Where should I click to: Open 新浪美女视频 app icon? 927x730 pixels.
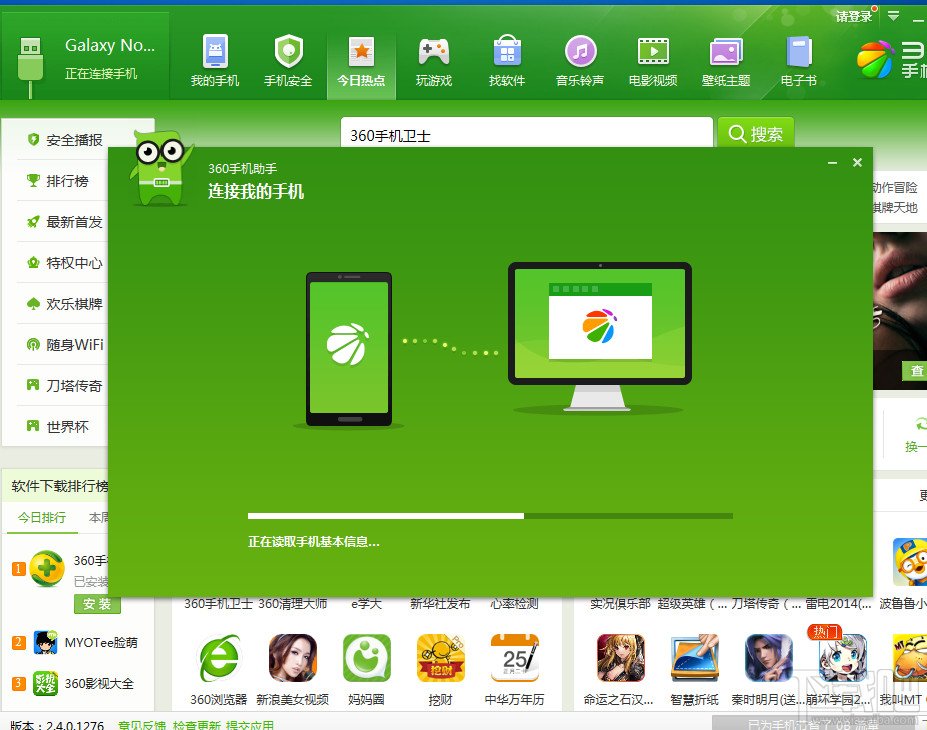tap(293, 658)
